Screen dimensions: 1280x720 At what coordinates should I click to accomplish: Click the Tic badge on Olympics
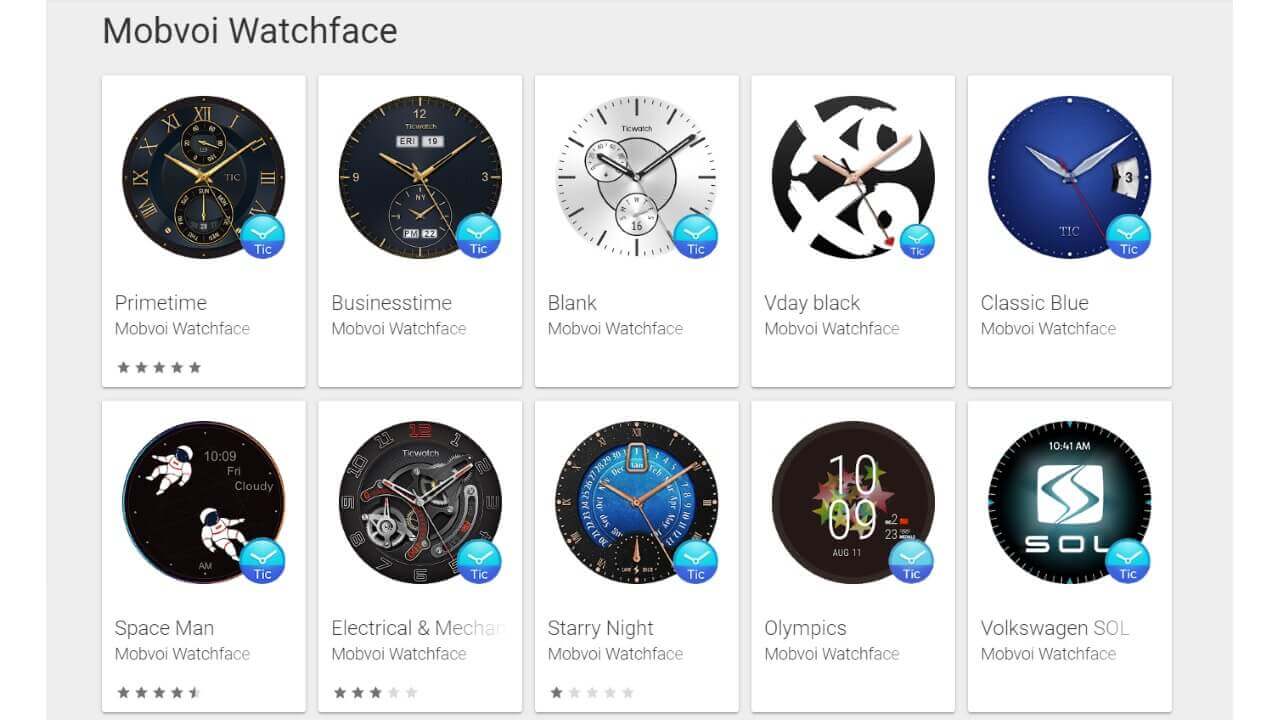coord(912,562)
